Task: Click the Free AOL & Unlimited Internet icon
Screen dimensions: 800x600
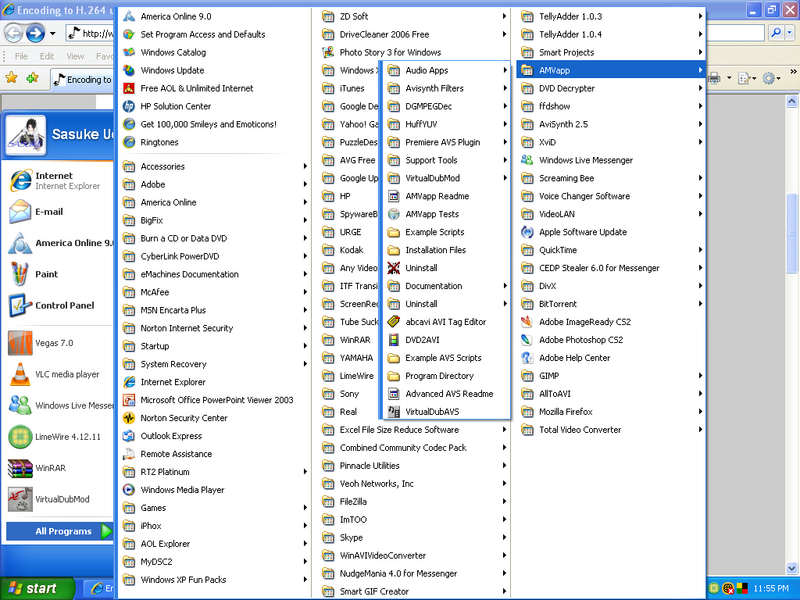Action: (129, 88)
